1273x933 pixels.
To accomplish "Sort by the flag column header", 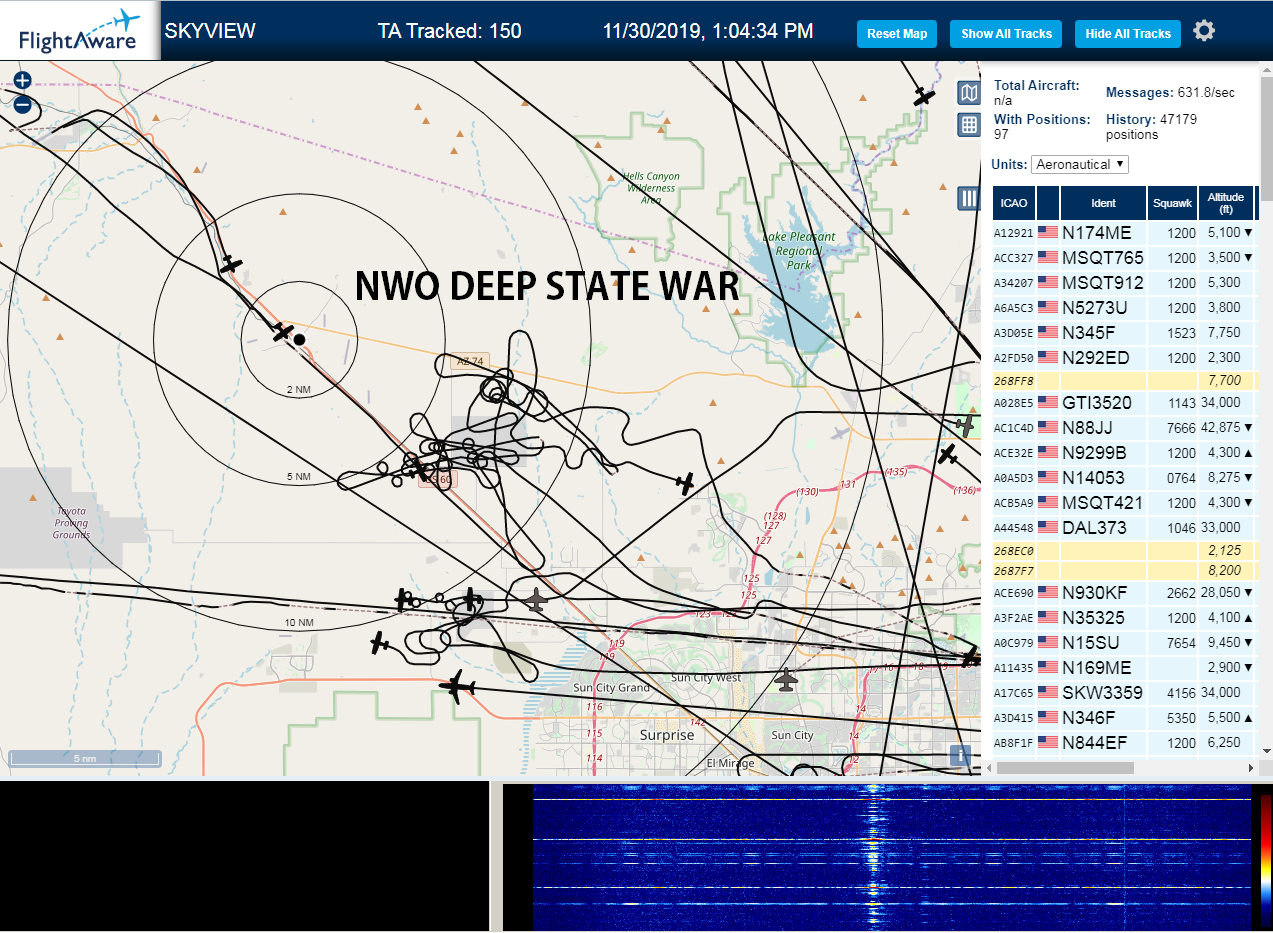I will (x=1048, y=203).
